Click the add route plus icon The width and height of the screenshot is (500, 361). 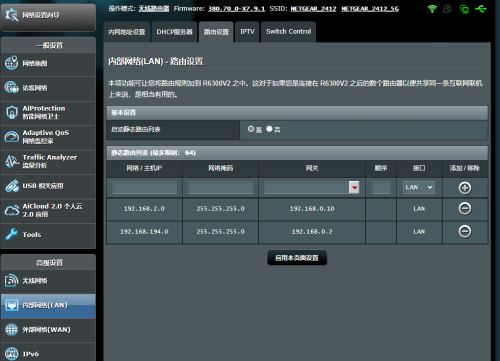click(x=465, y=188)
